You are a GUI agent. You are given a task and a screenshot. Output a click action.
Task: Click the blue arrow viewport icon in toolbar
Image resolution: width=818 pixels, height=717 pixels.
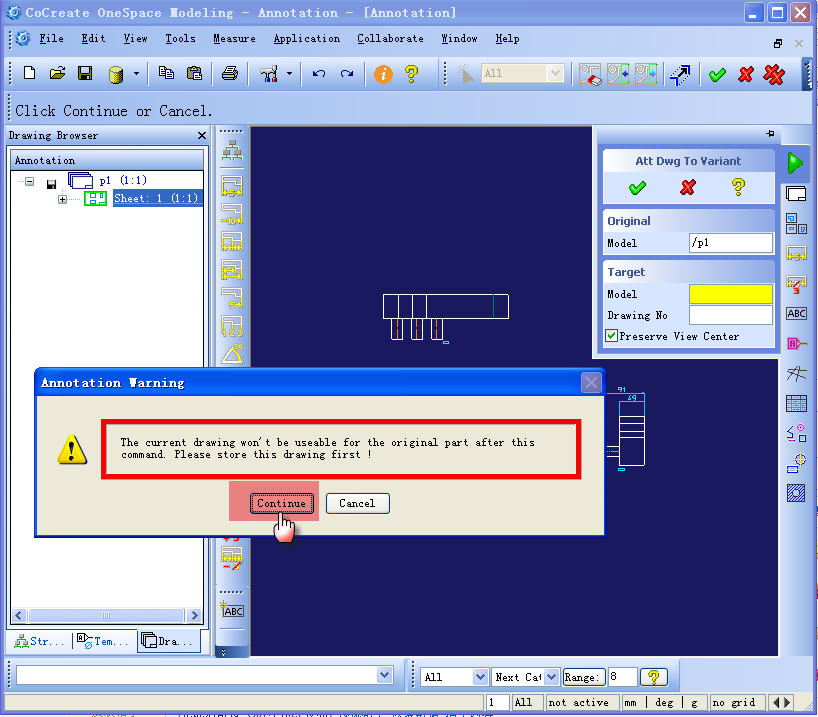(680, 75)
